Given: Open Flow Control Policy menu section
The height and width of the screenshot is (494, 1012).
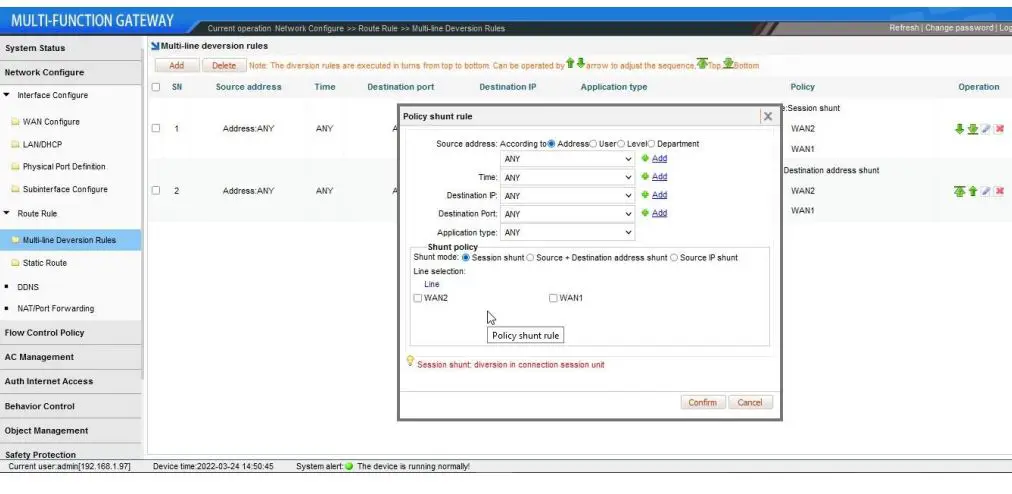Looking at the screenshot, I should click(x=70, y=333).
